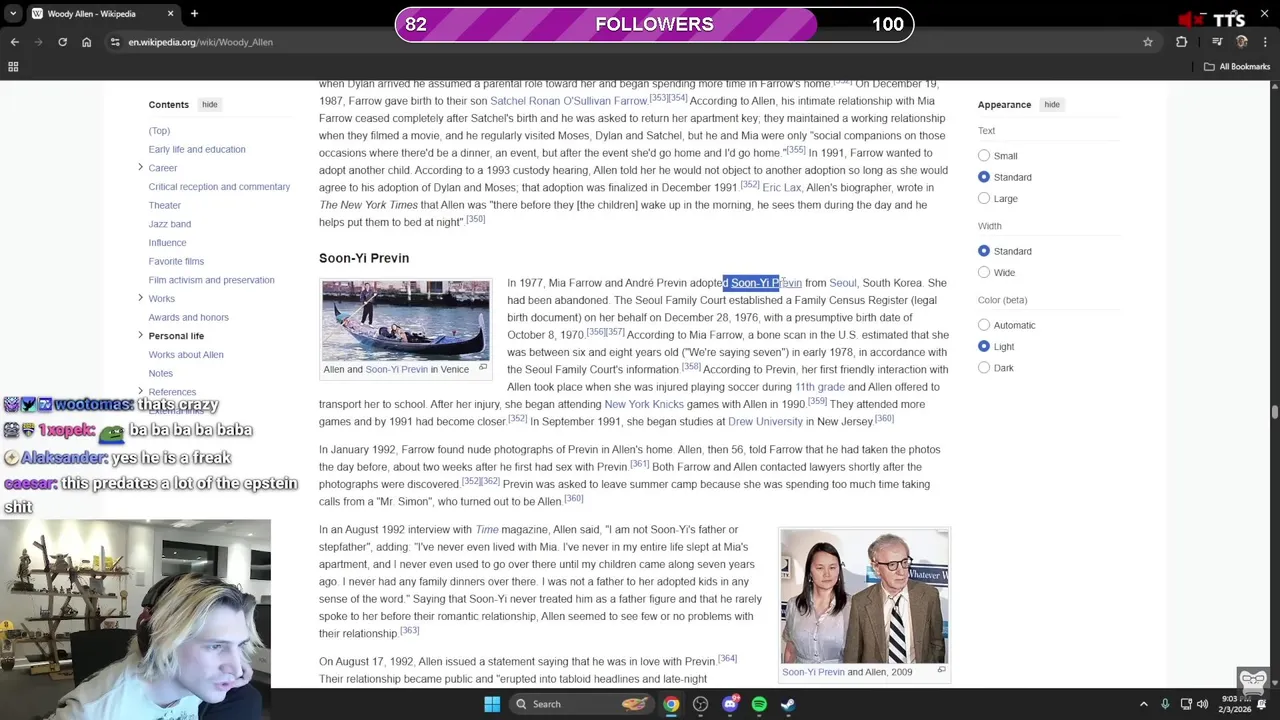Open the tab search dropdown arrow
The width and height of the screenshot is (1280, 720).
[x=13, y=14]
